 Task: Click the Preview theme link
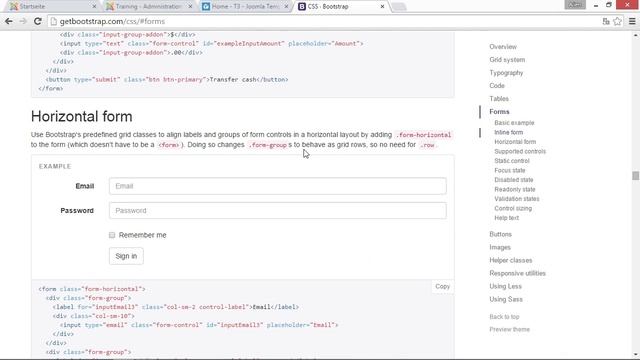pyautogui.click(x=509, y=329)
